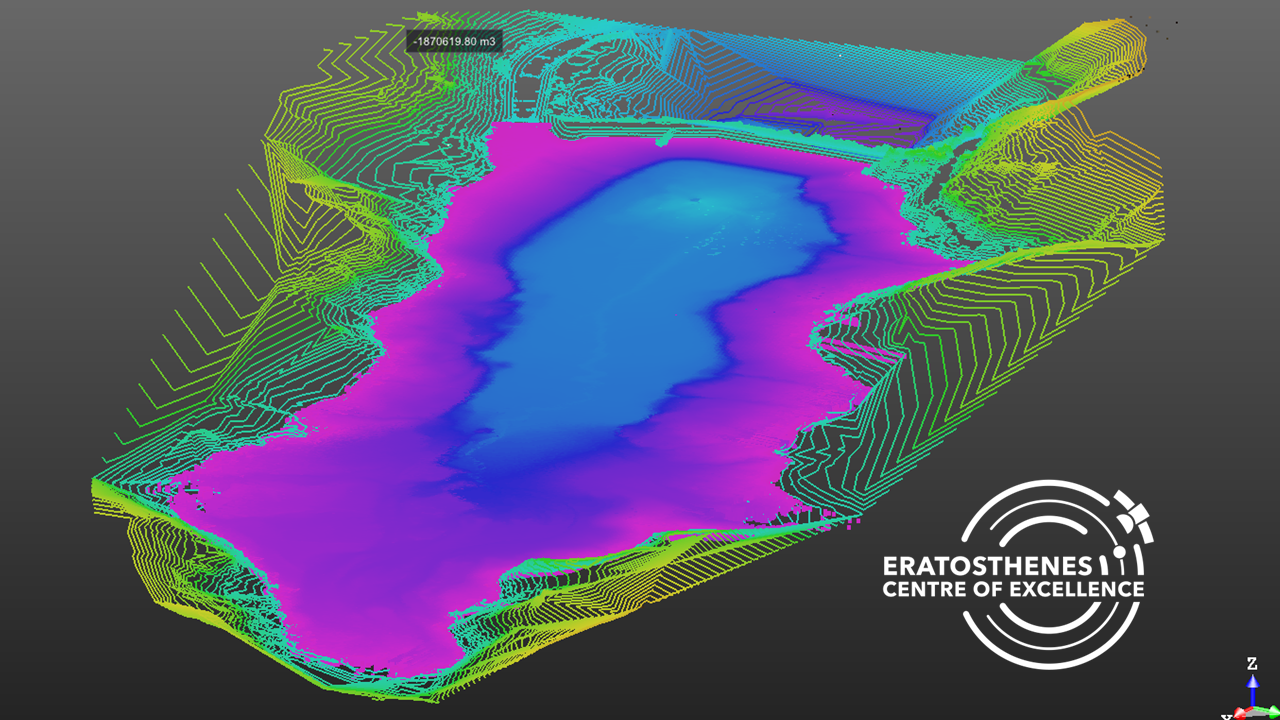
Task: Click the CENTRE OF EXCELLENCE text
Action: (x=1013, y=588)
